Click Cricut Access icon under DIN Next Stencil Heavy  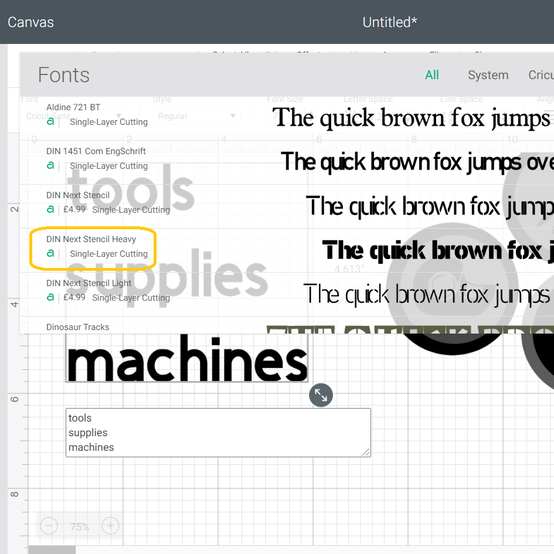coord(51,254)
